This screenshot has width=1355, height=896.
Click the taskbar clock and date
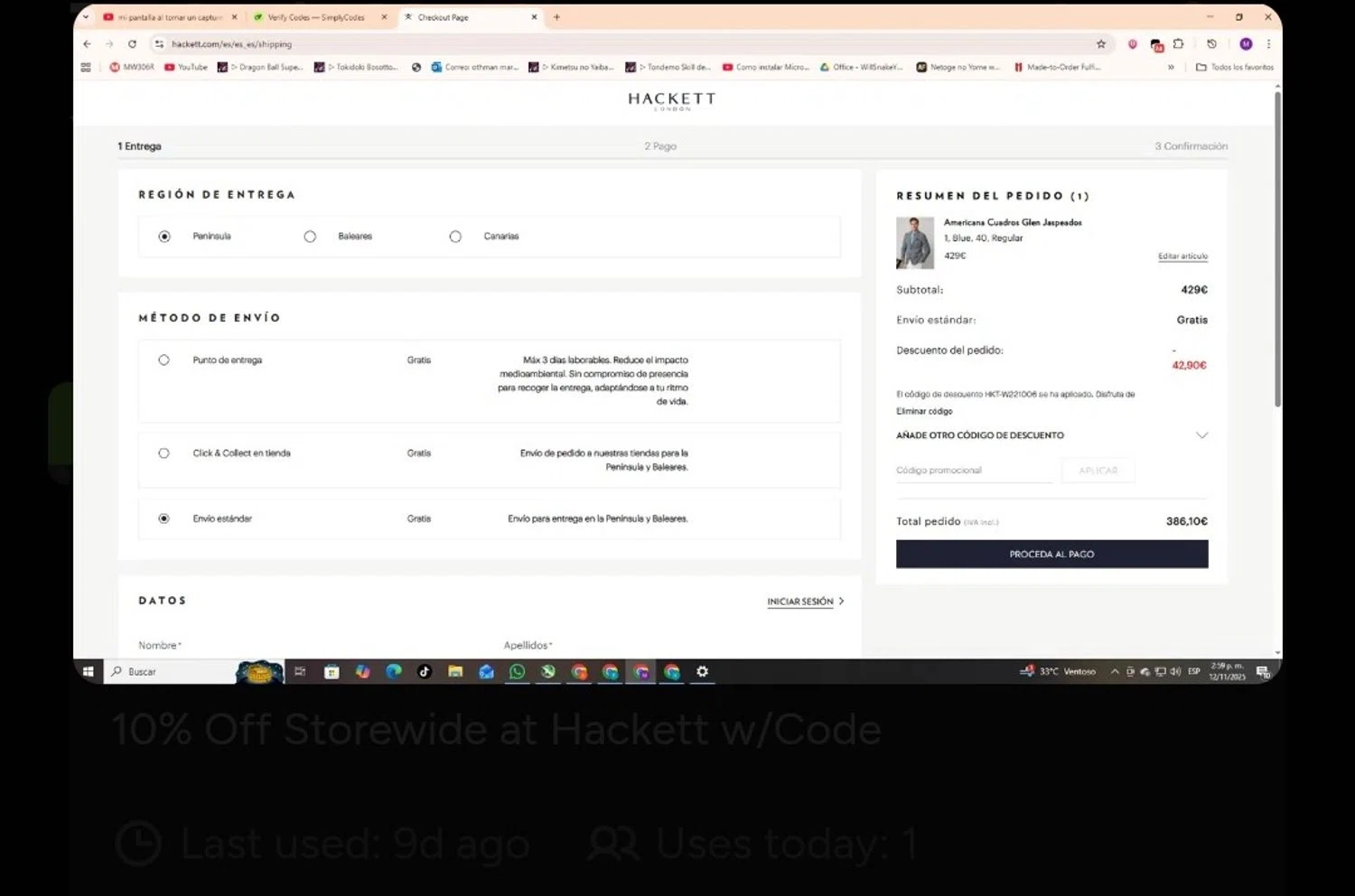[x=1227, y=671]
